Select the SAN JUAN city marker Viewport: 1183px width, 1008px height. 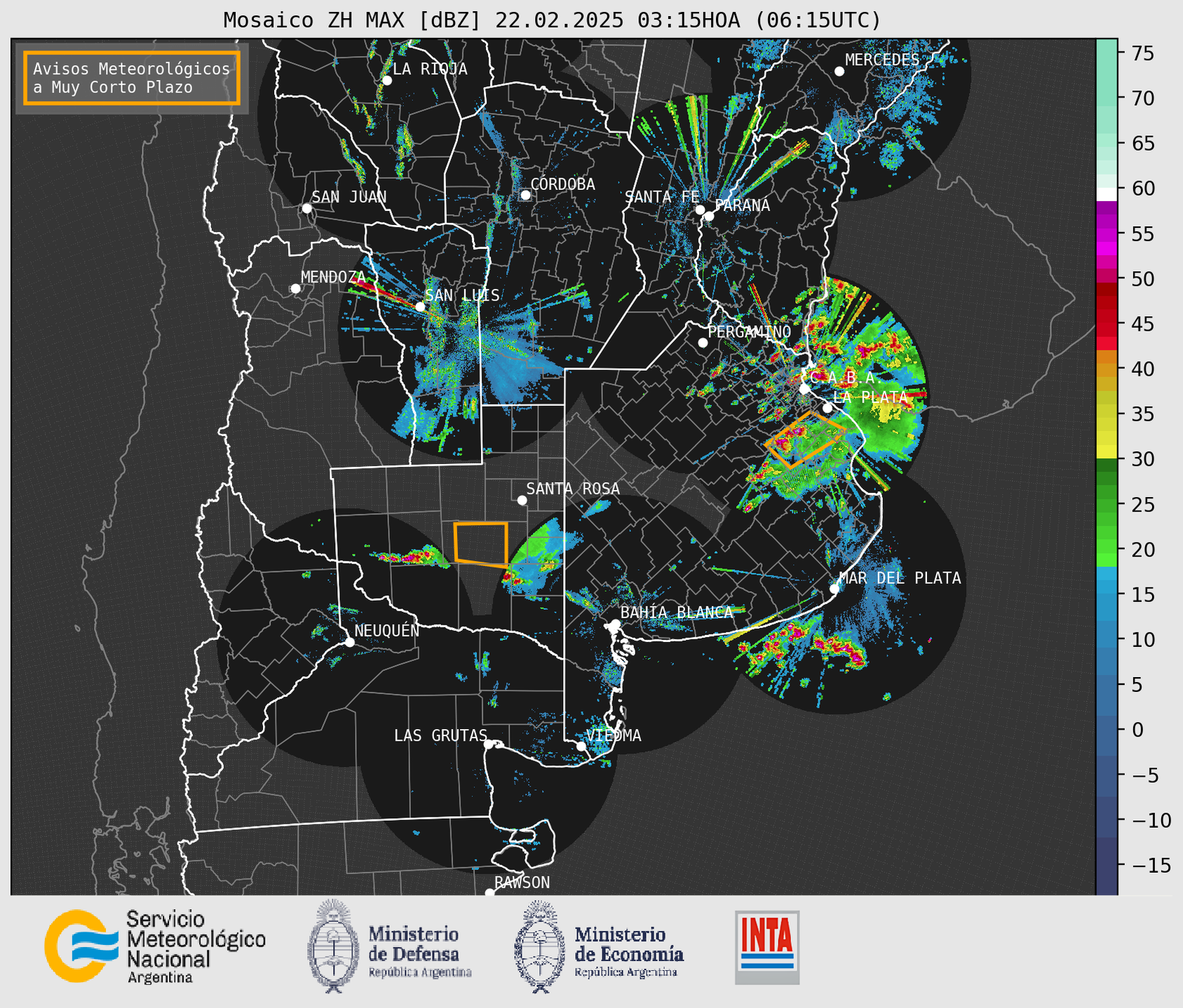pos(306,208)
